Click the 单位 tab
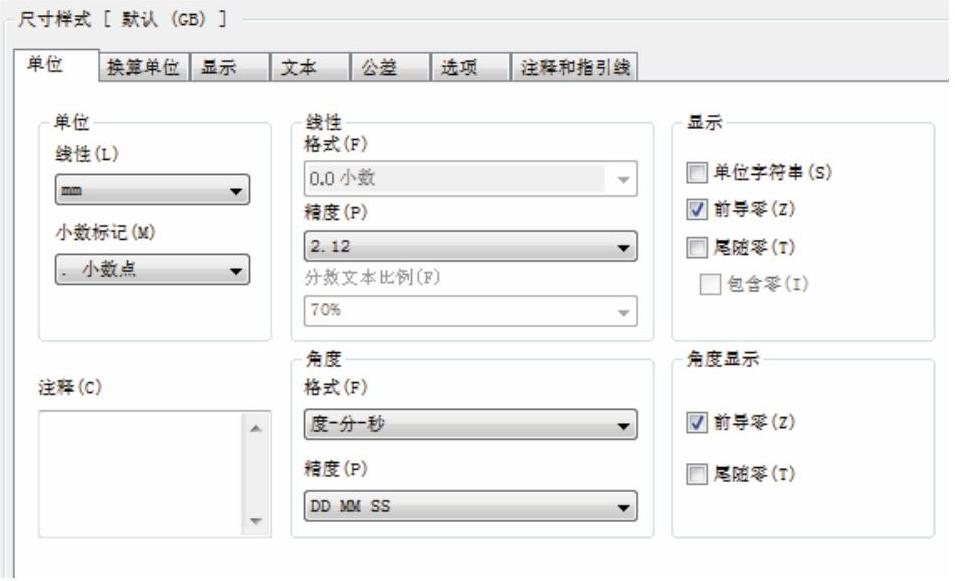The width and height of the screenshot is (955, 581). coord(56,65)
